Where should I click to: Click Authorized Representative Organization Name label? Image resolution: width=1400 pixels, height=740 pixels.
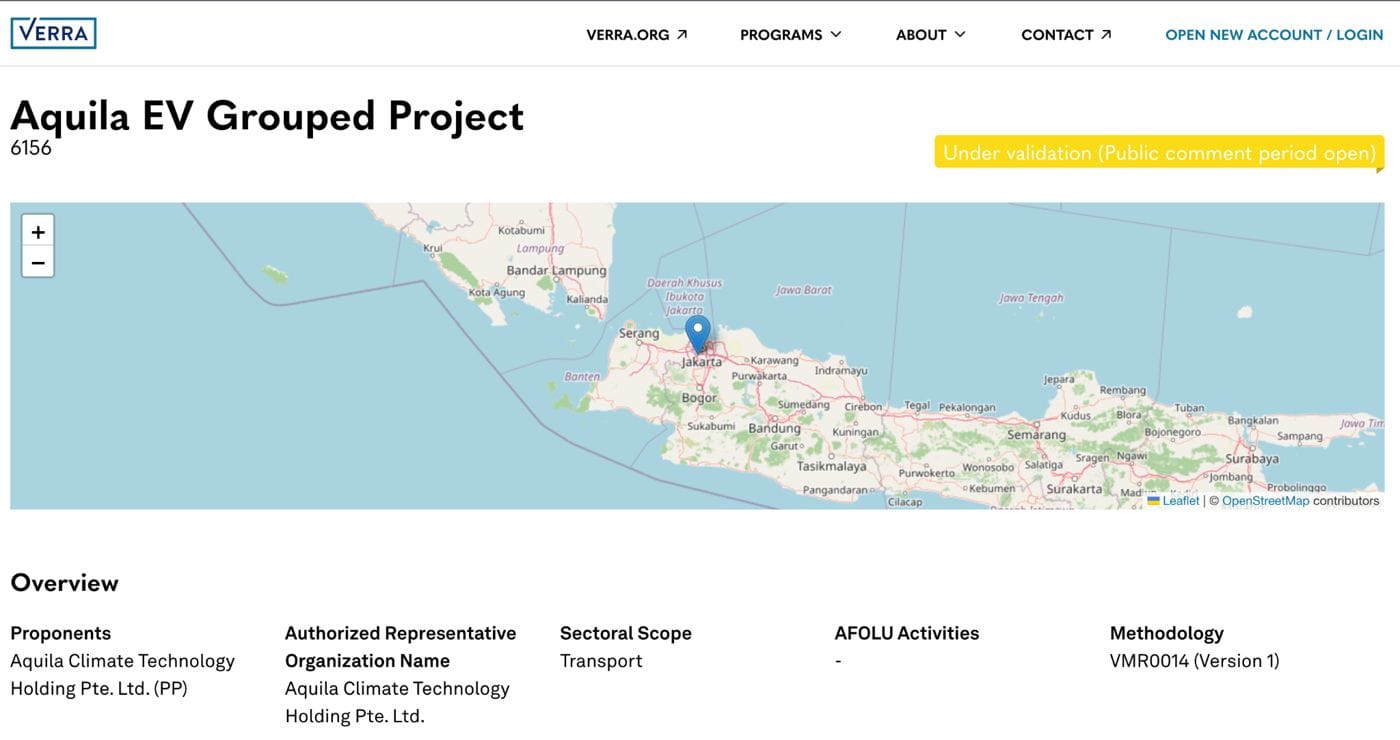pos(400,647)
